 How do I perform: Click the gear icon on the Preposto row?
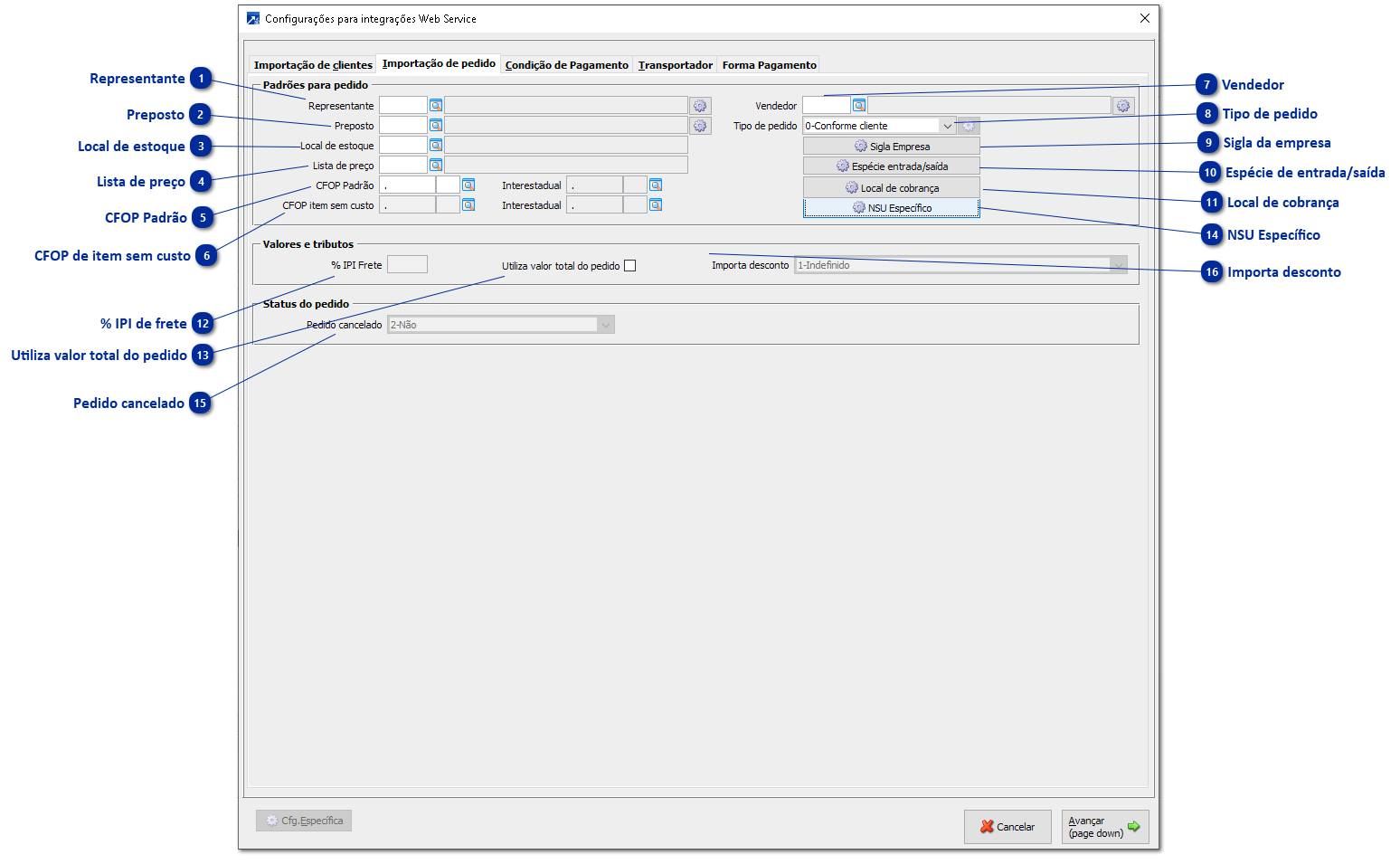coord(700,126)
